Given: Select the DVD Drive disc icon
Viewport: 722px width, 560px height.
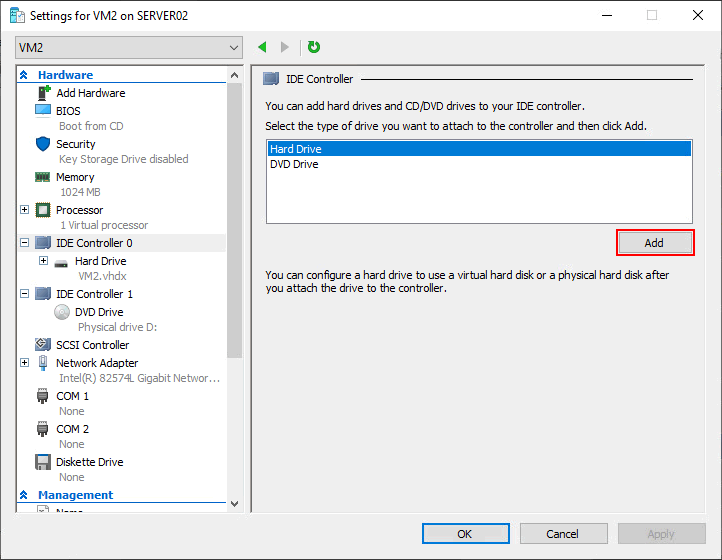Looking at the screenshot, I should (62, 312).
